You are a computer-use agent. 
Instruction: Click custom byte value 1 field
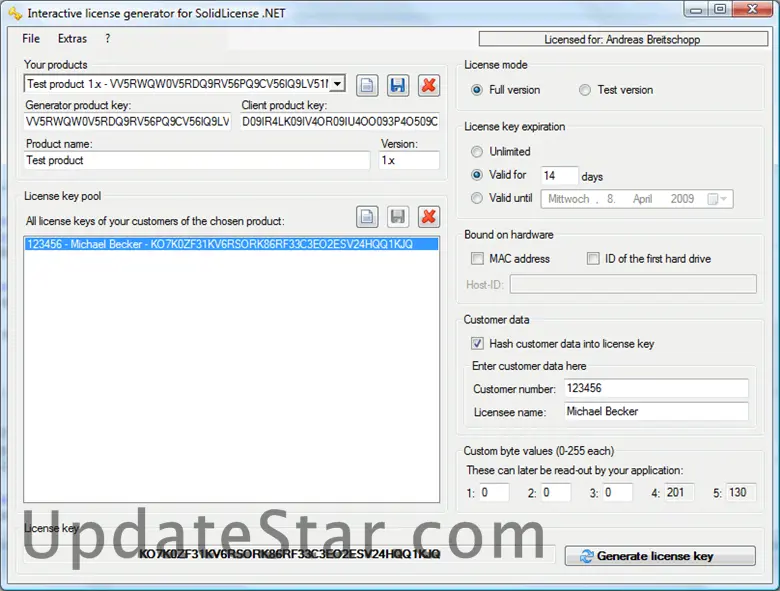pyautogui.click(x=494, y=492)
